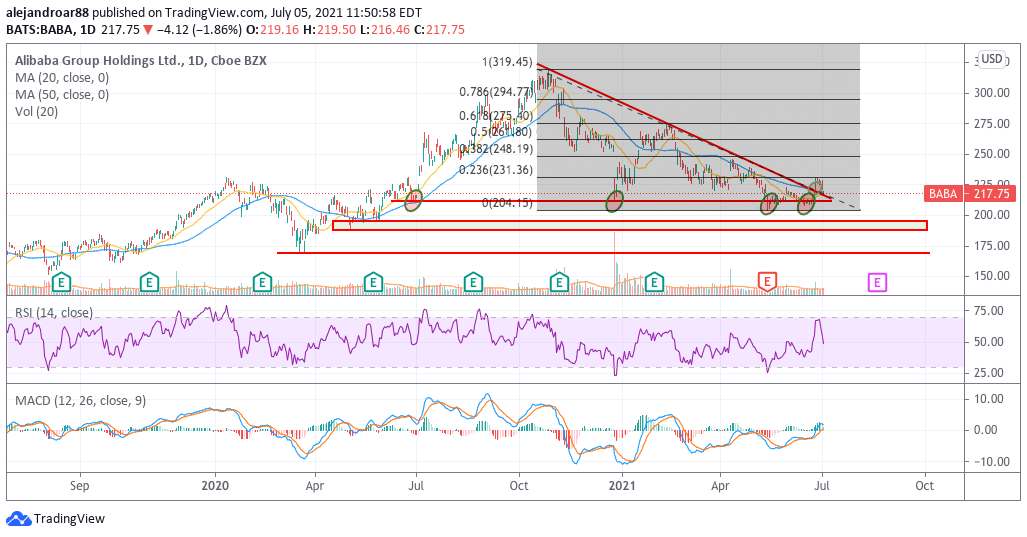
Task: Click the Fibonacci 0.382(248.19) level label
Action: pyautogui.click(x=496, y=149)
